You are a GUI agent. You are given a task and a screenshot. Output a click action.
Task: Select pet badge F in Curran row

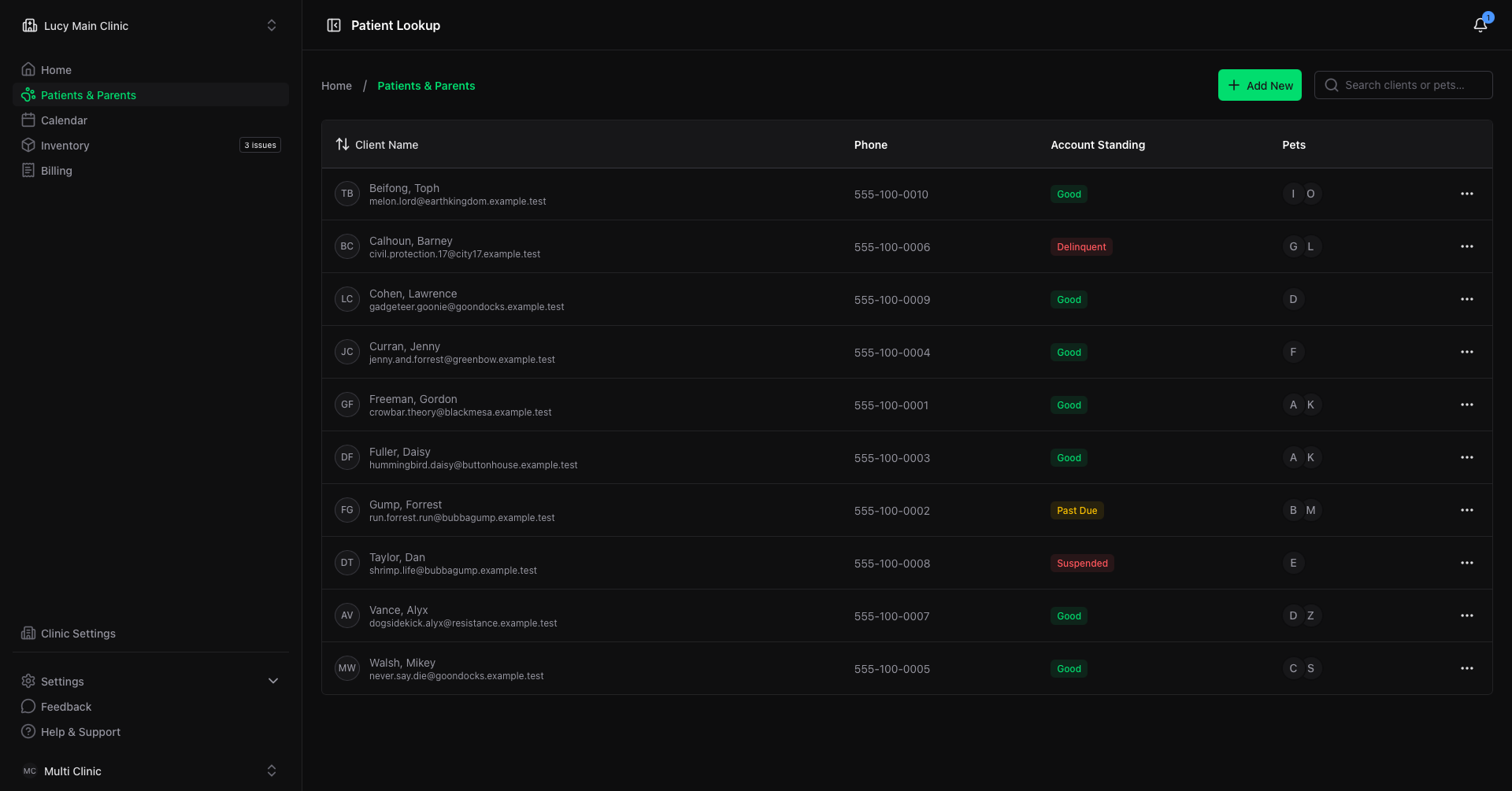point(1293,352)
